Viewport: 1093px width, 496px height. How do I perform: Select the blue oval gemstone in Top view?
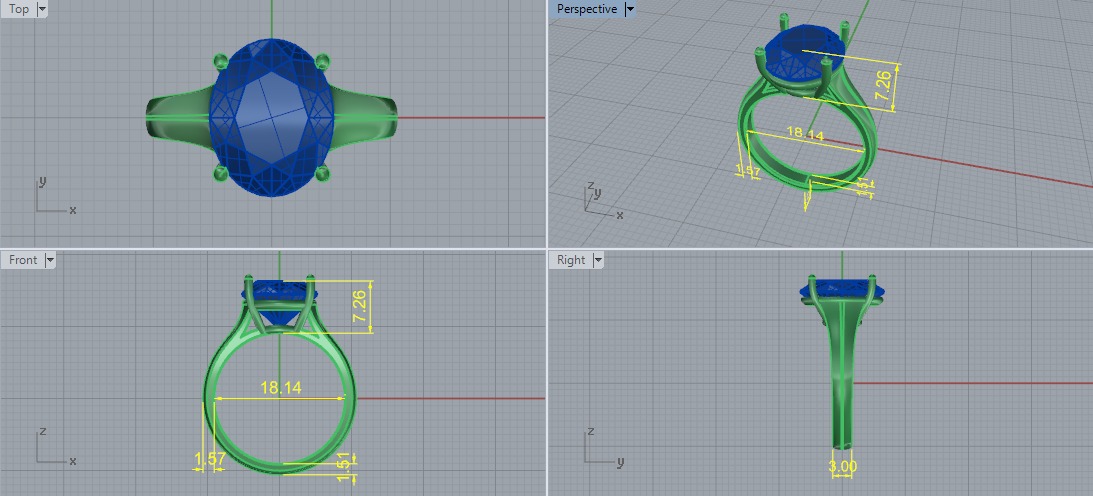click(x=272, y=117)
